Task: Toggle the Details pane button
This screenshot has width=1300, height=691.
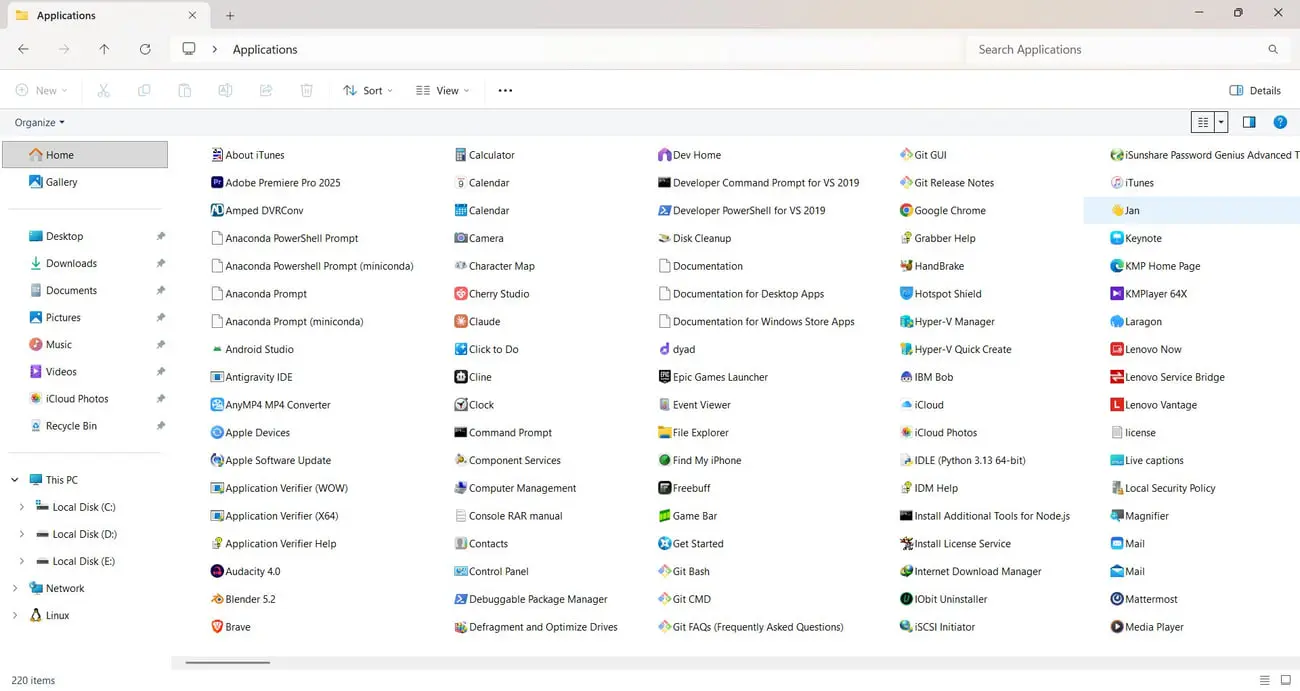Action: pyautogui.click(x=1255, y=90)
